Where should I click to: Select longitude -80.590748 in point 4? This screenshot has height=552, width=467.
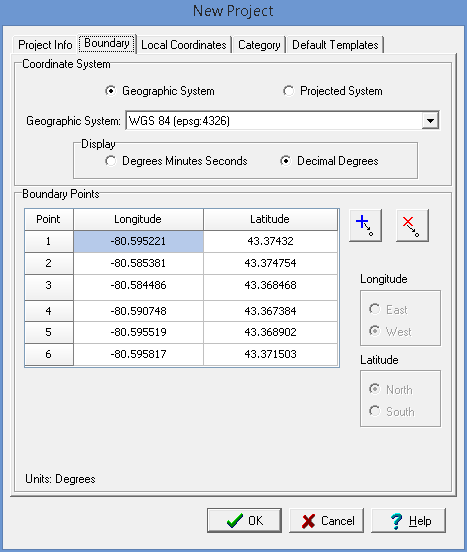138,311
